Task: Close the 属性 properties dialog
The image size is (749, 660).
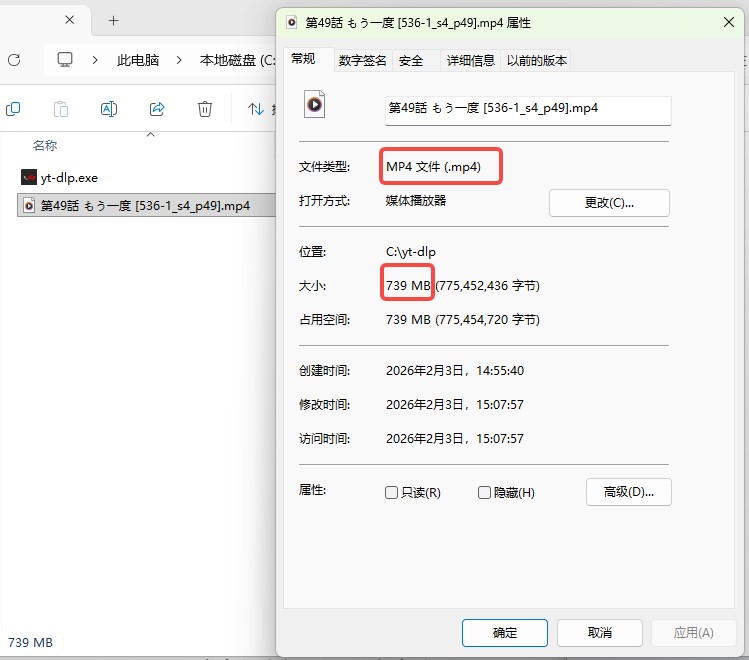Action: coord(729,22)
